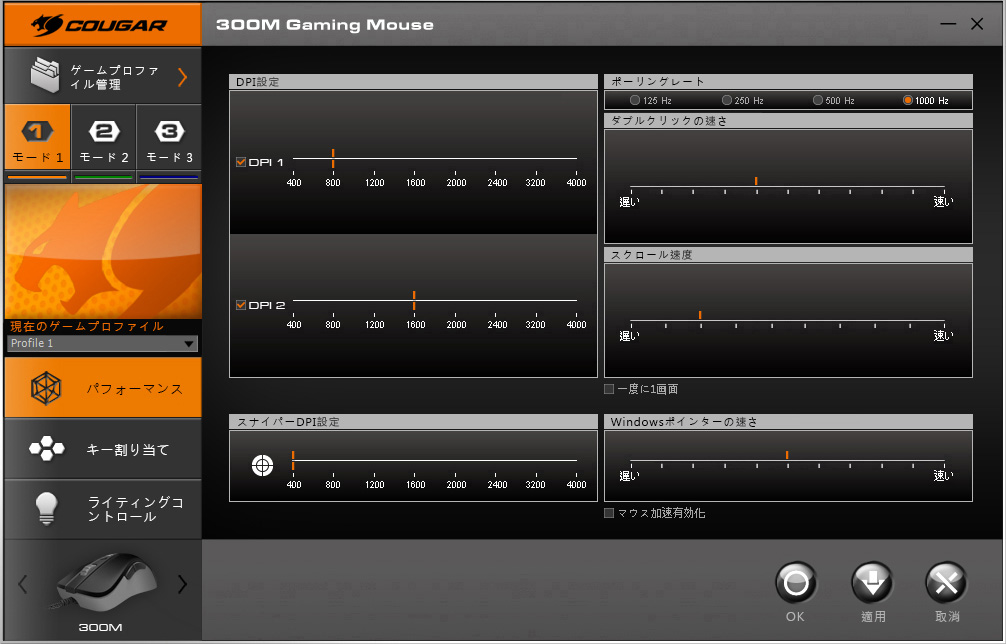Set DPI 2 slider to 2400
1006x644 pixels.
click(x=496, y=300)
